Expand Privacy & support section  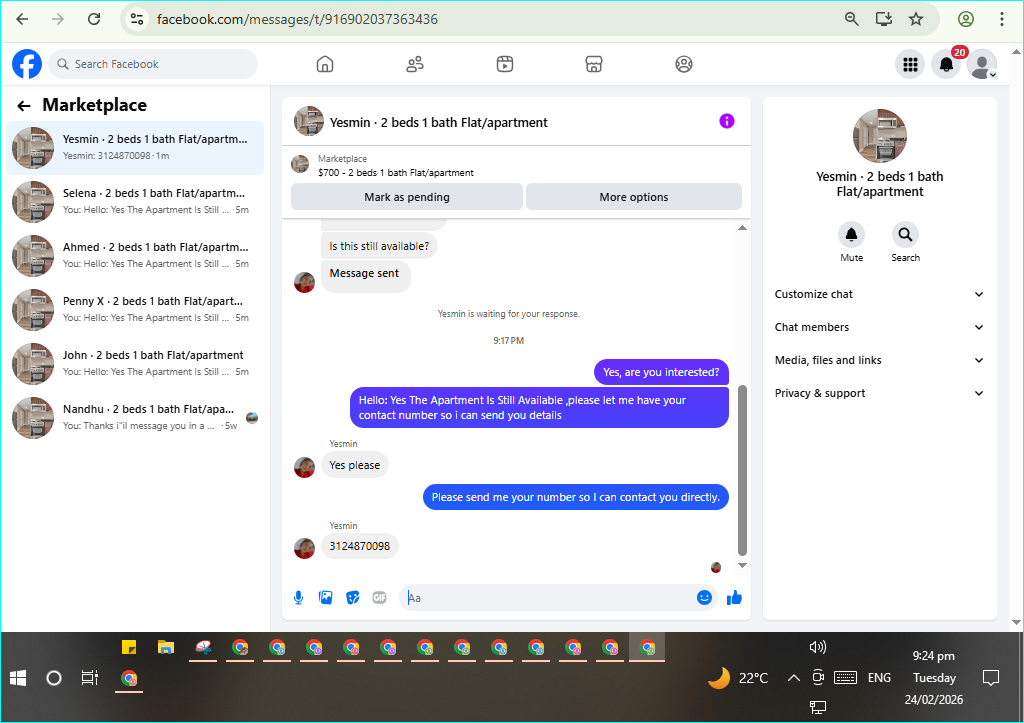tap(879, 393)
